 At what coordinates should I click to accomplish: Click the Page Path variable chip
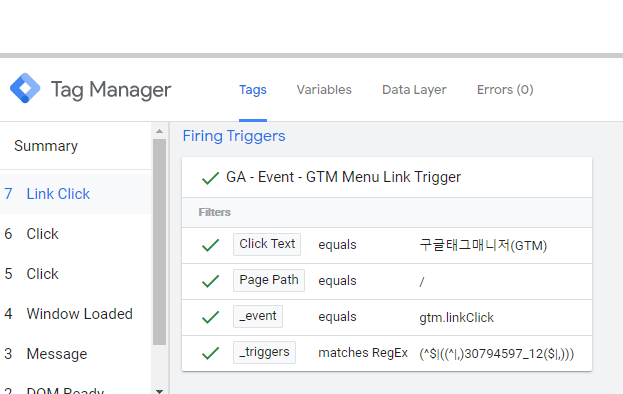click(x=269, y=280)
